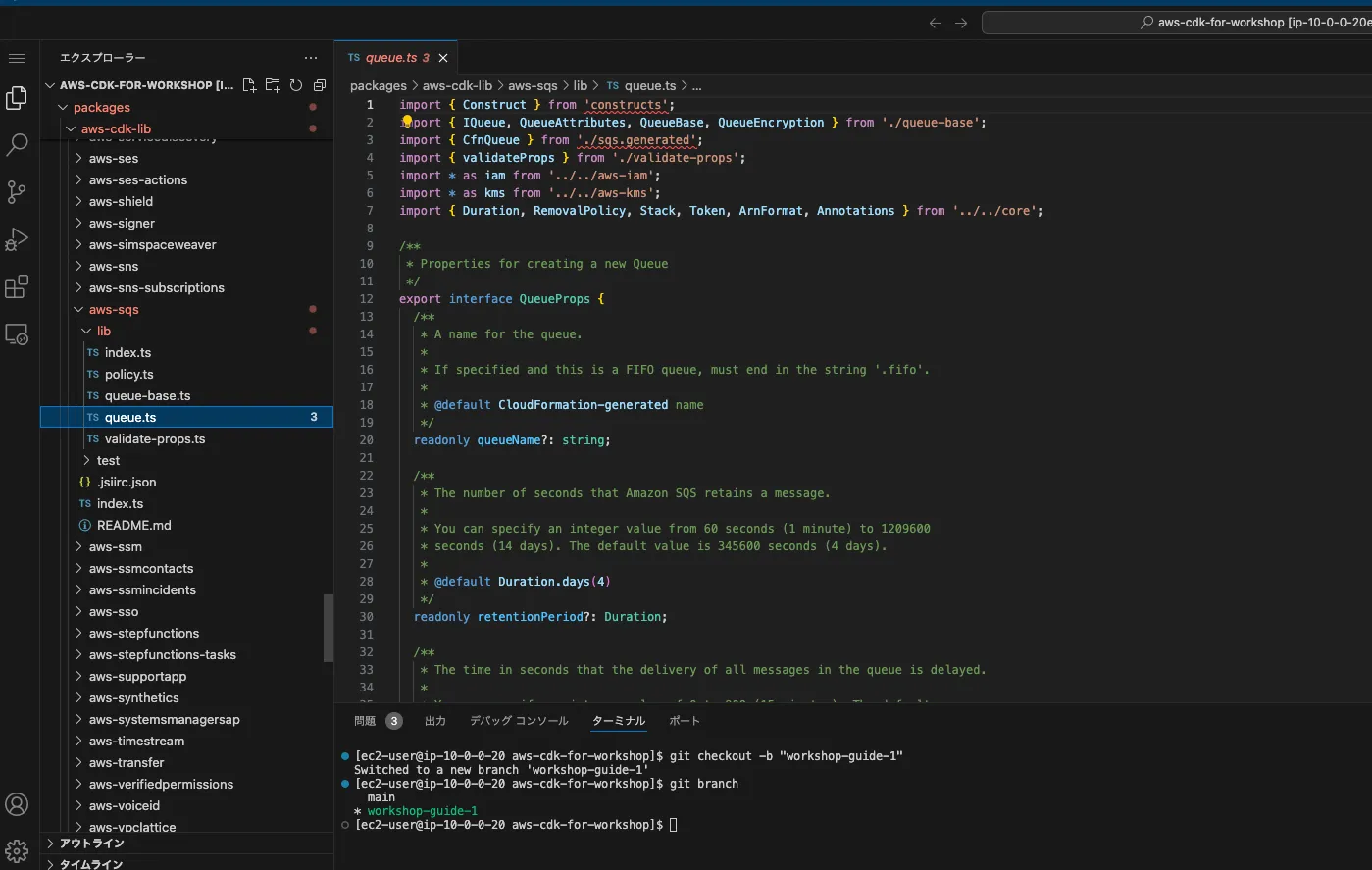Screen dimensions: 1372x870
Task: Open the Run and Debug view
Action: [x=17, y=239]
